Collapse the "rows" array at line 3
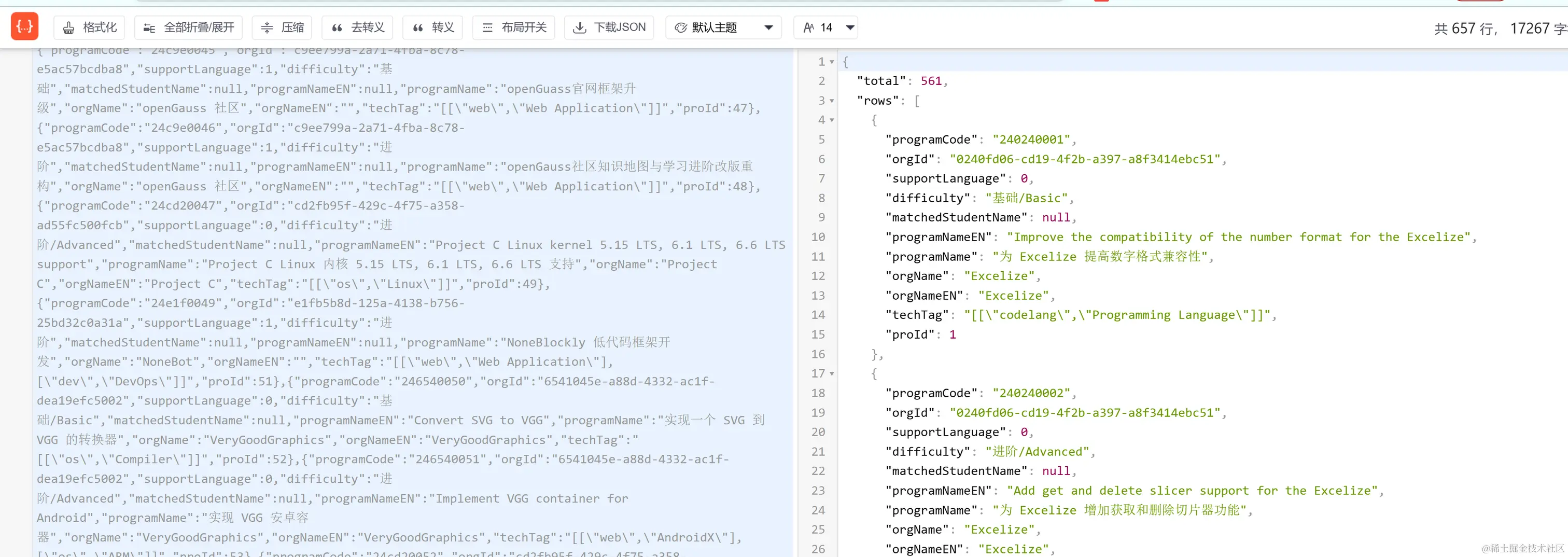The height and width of the screenshot is (557, 1568). tap(832, 101)
